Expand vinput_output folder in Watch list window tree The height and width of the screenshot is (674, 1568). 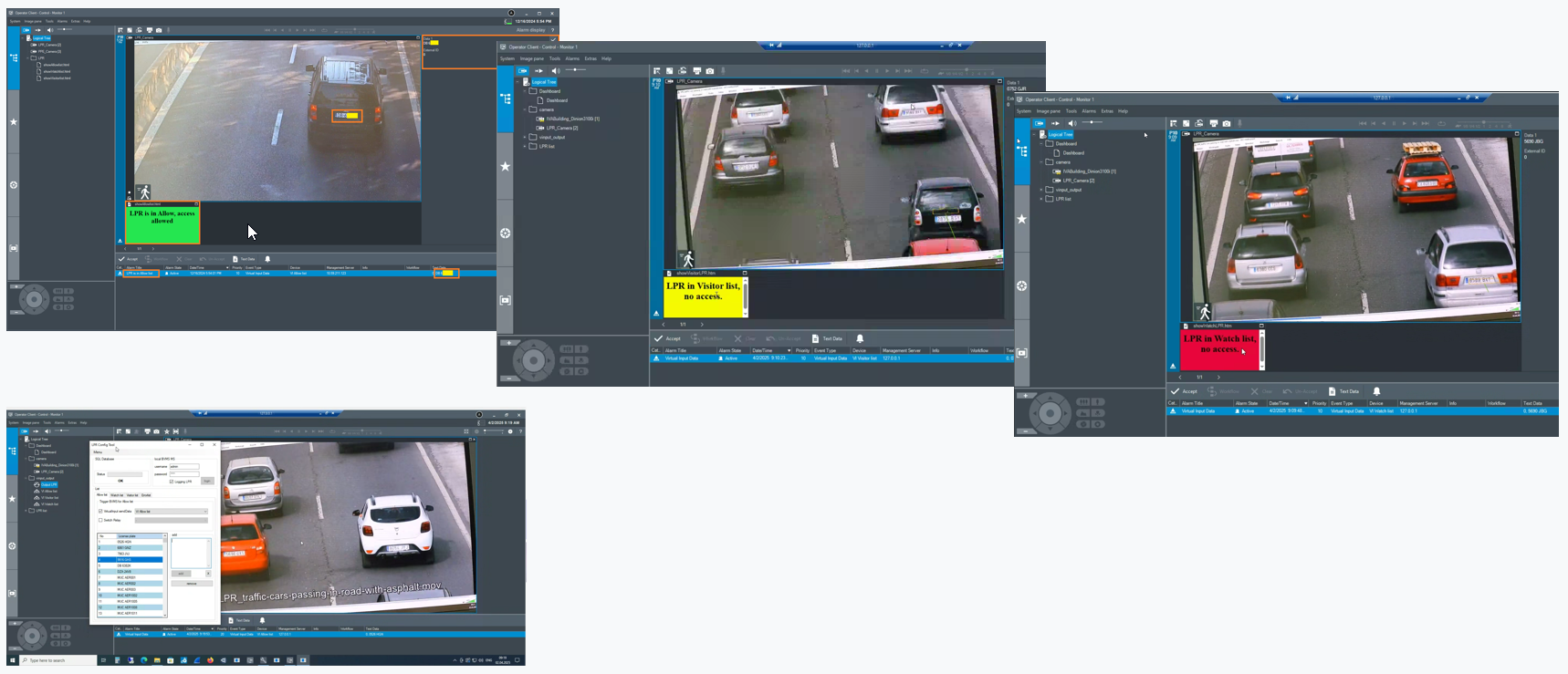click(1041, 190)
